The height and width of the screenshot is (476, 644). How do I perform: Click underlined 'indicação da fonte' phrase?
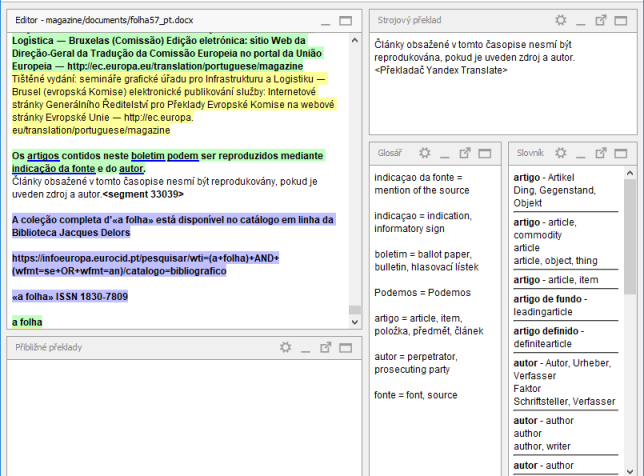click(x=53, y=169)
